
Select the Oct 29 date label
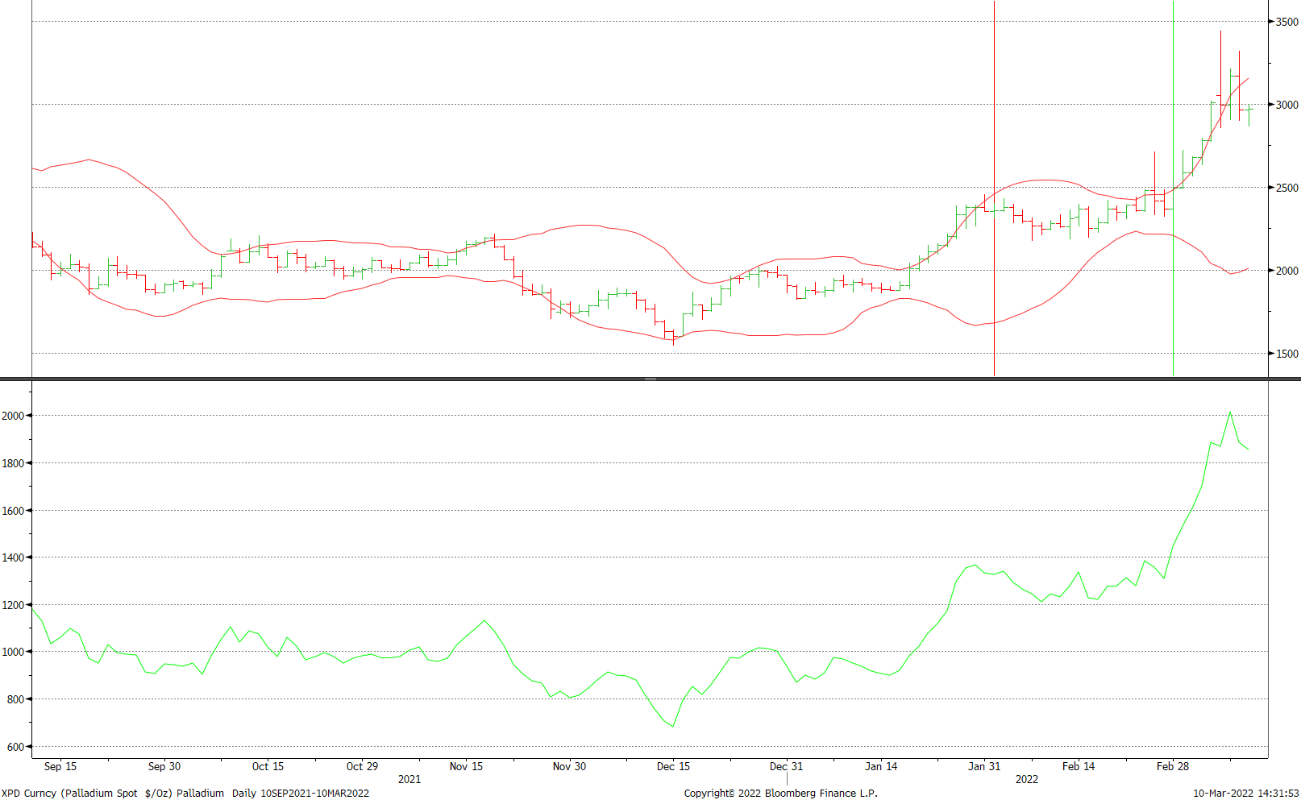pyautogui.click(x=362, y=767)
